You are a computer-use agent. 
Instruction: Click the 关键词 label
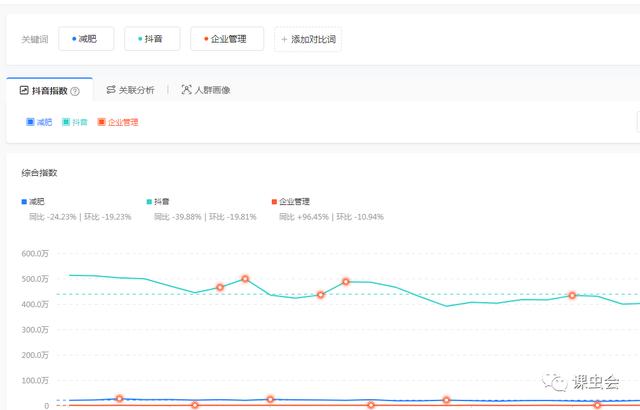[x=35, y=40]
